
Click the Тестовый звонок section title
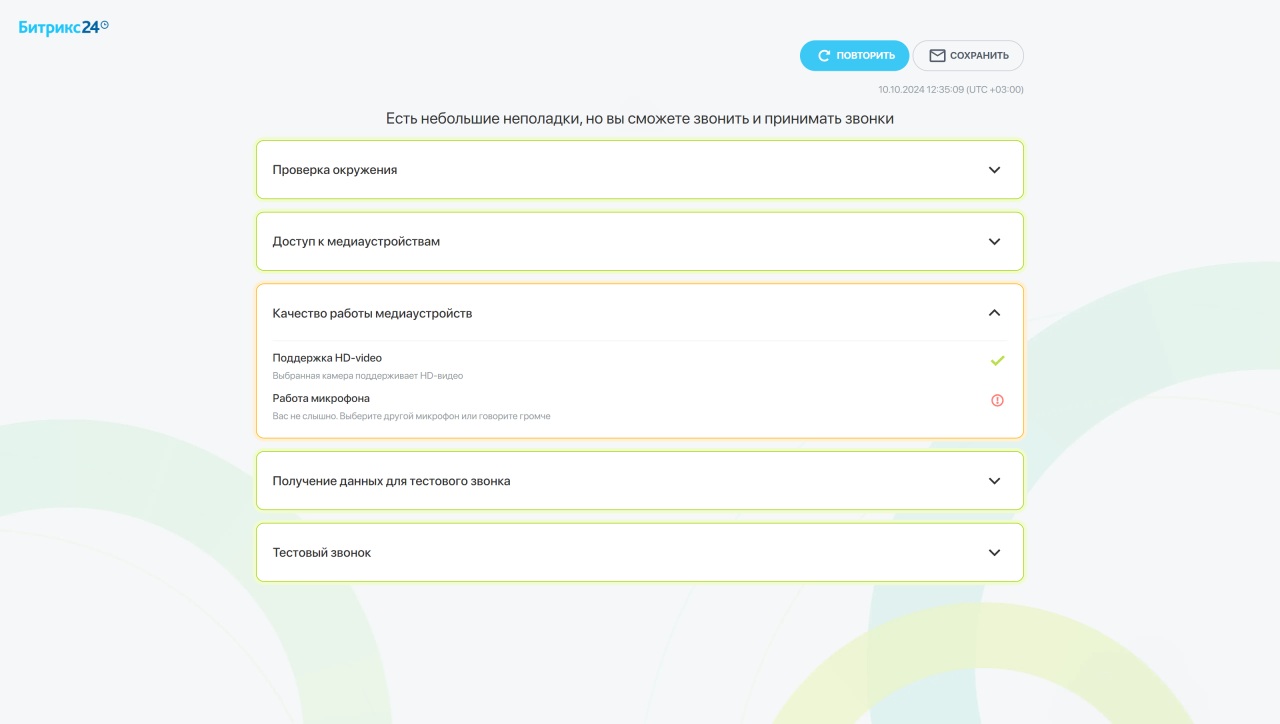(321, 553)
